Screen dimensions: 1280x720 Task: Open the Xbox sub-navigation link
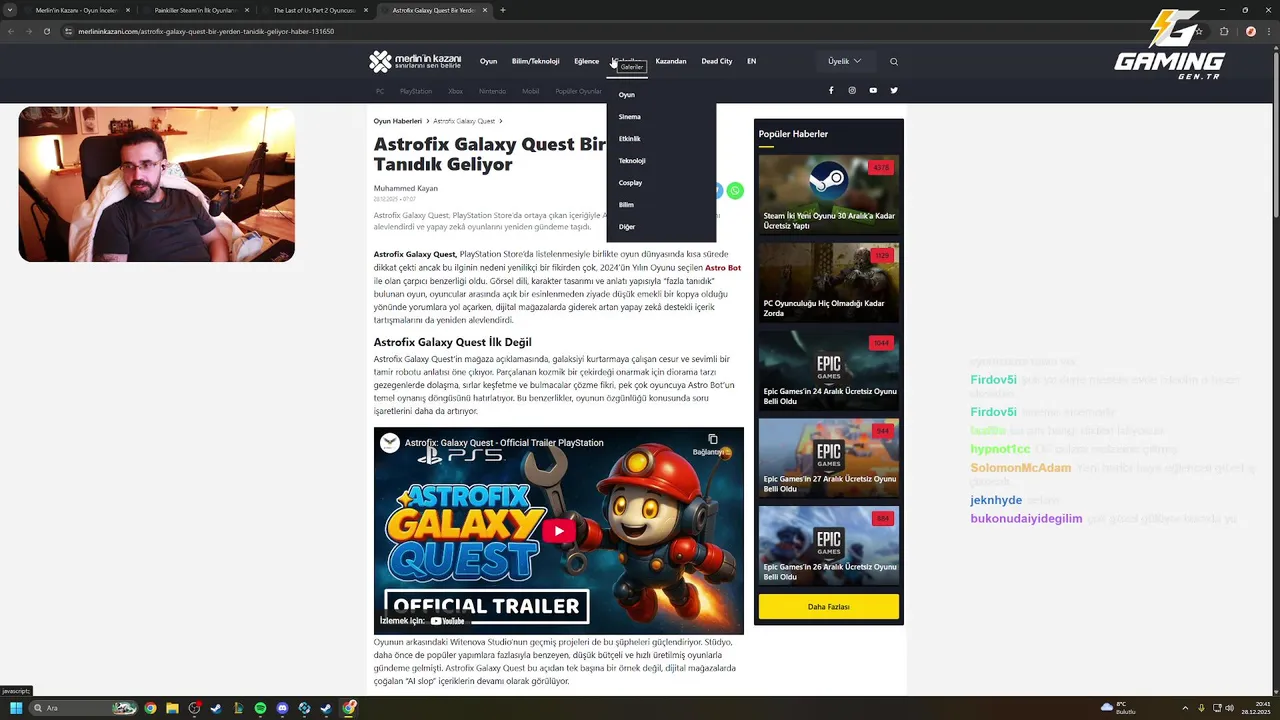click(x=455, y=91)
